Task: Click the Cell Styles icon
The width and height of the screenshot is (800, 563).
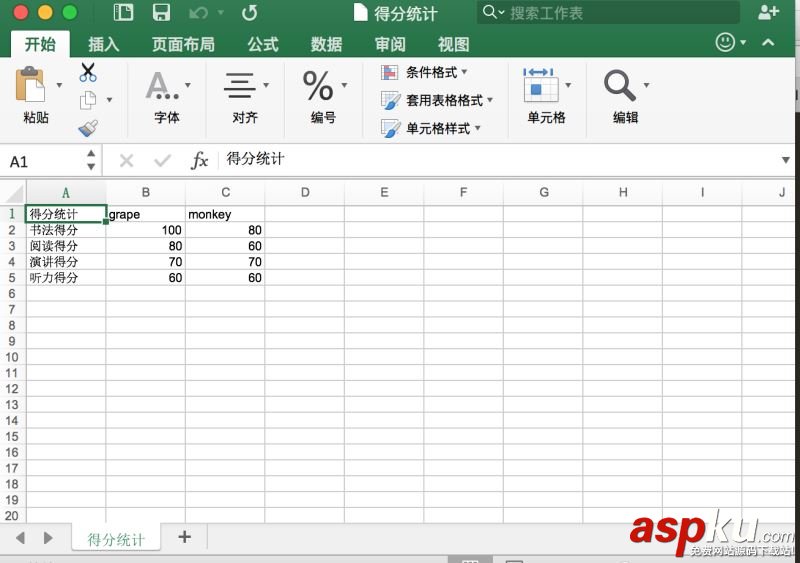Action: (390, 128)
